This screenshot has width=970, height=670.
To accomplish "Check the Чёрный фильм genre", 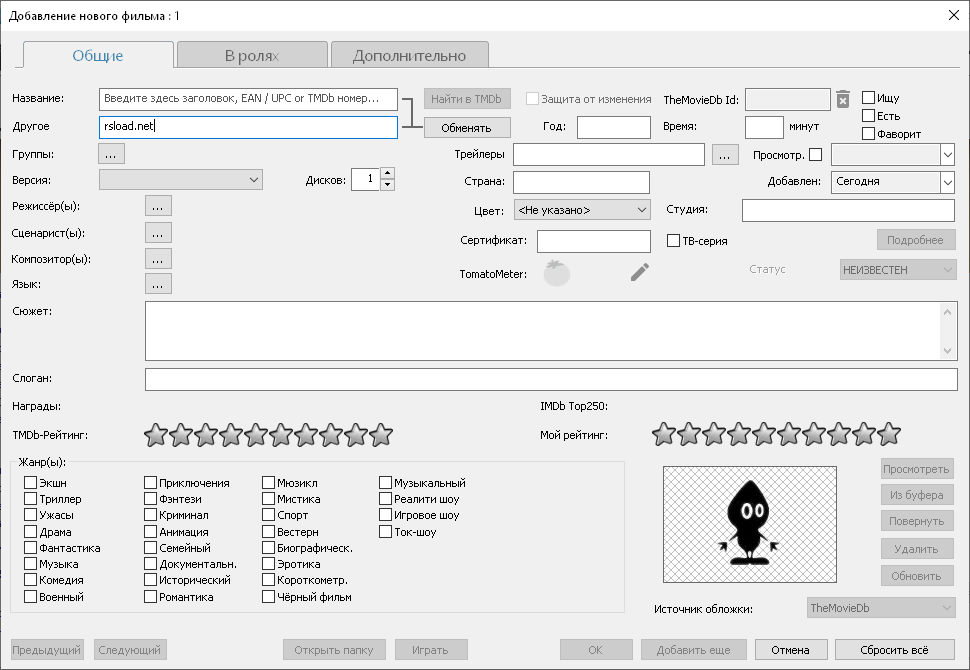I will 268,597.
